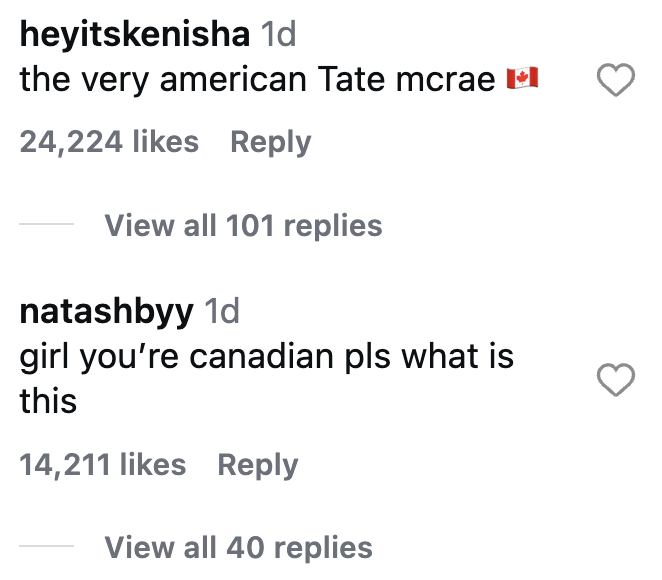
Task: Click the 1d timestamp beside heyitskenisha
Action: [x=279, y=36]
